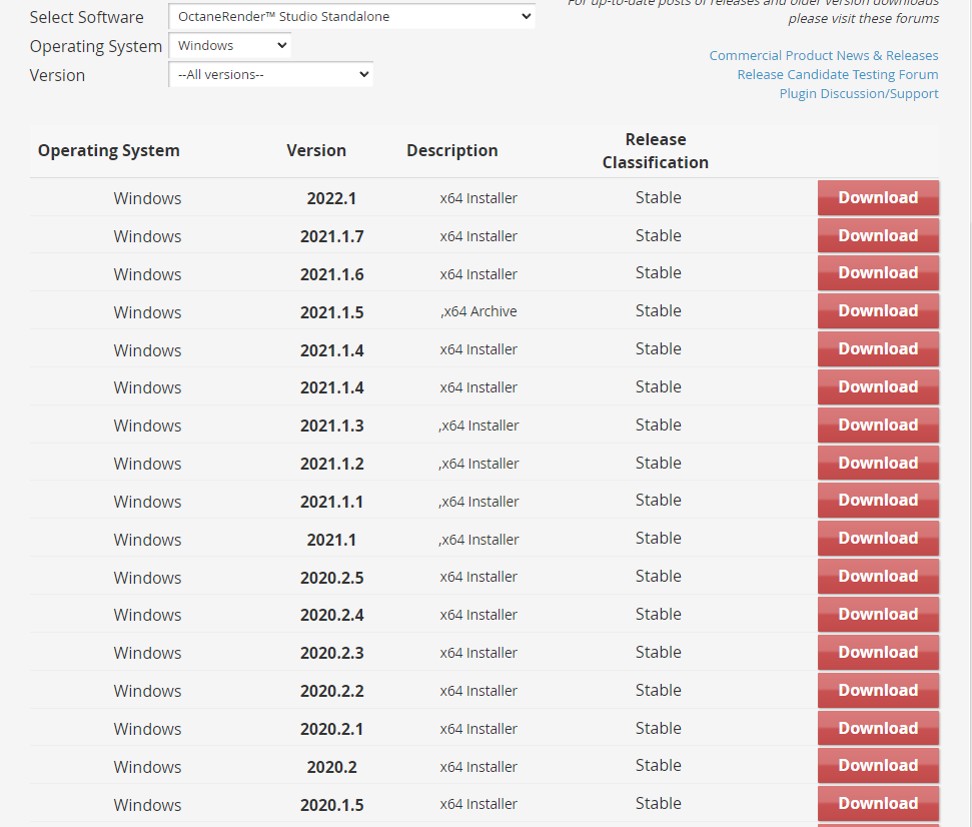Click Stable in the 2022.1 row
Viewport: 972px width, 827px height.
[x=658, y=198]
